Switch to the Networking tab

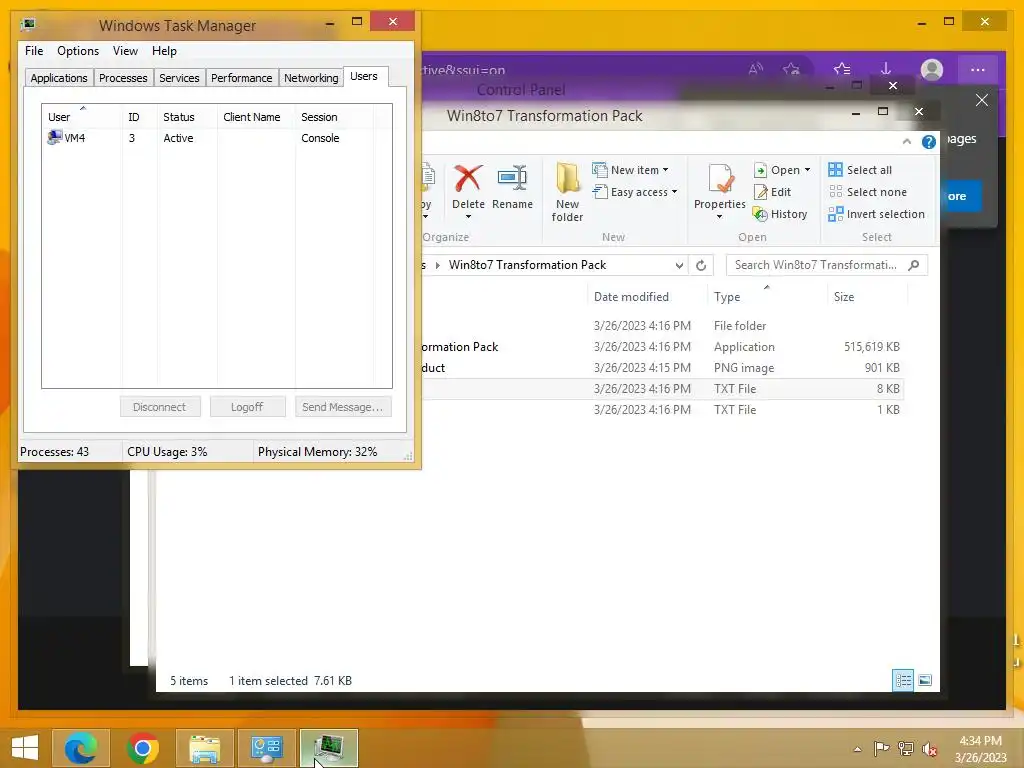coord(311,78)
